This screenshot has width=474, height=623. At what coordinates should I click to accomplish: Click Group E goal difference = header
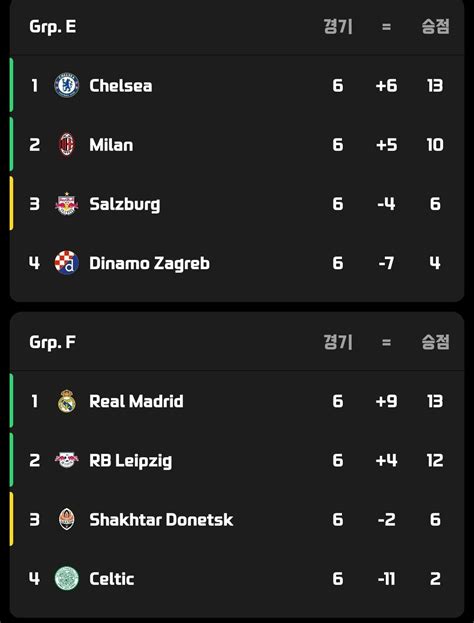386,27
